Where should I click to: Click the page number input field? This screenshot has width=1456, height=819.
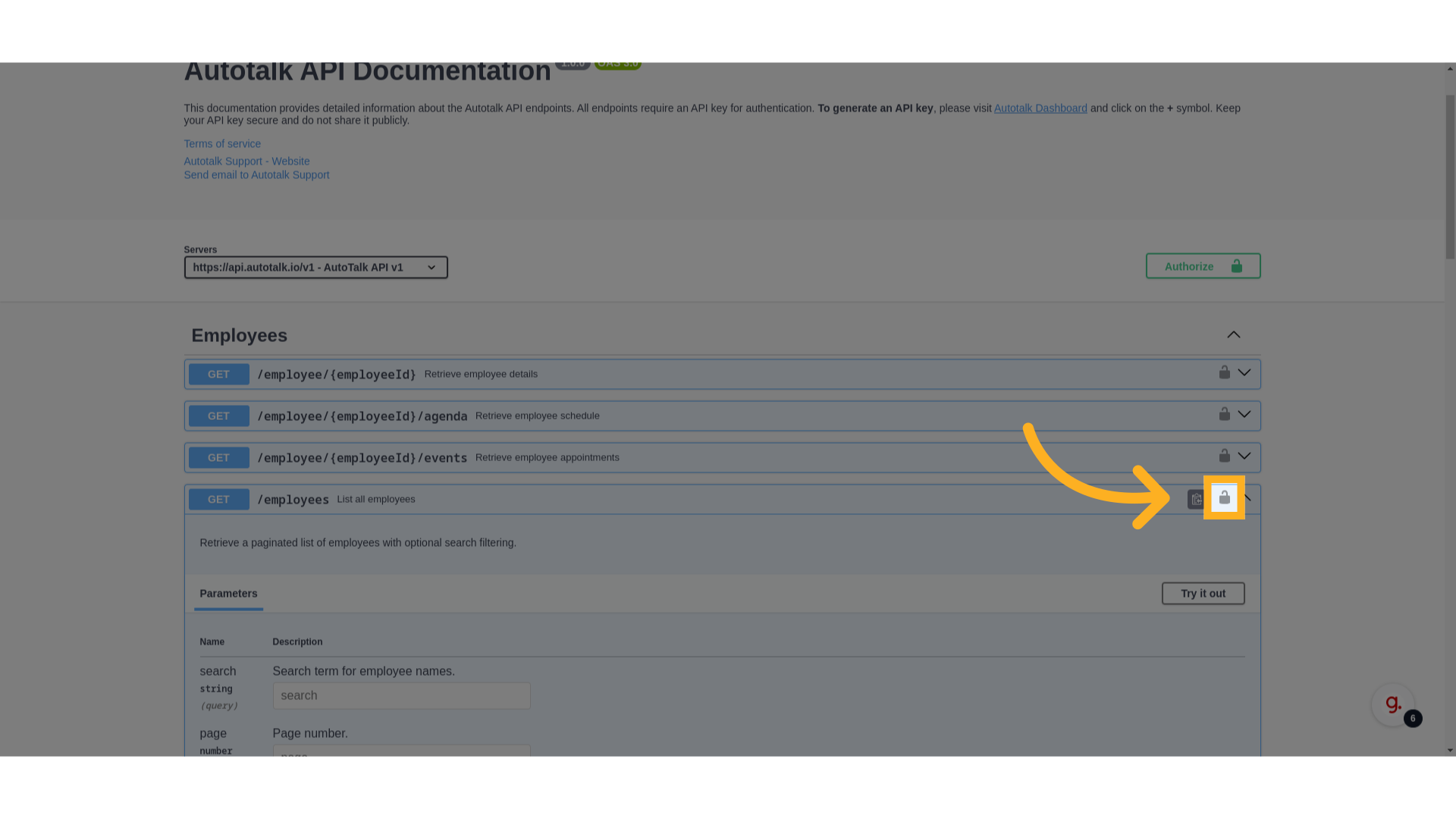(401, 751)
